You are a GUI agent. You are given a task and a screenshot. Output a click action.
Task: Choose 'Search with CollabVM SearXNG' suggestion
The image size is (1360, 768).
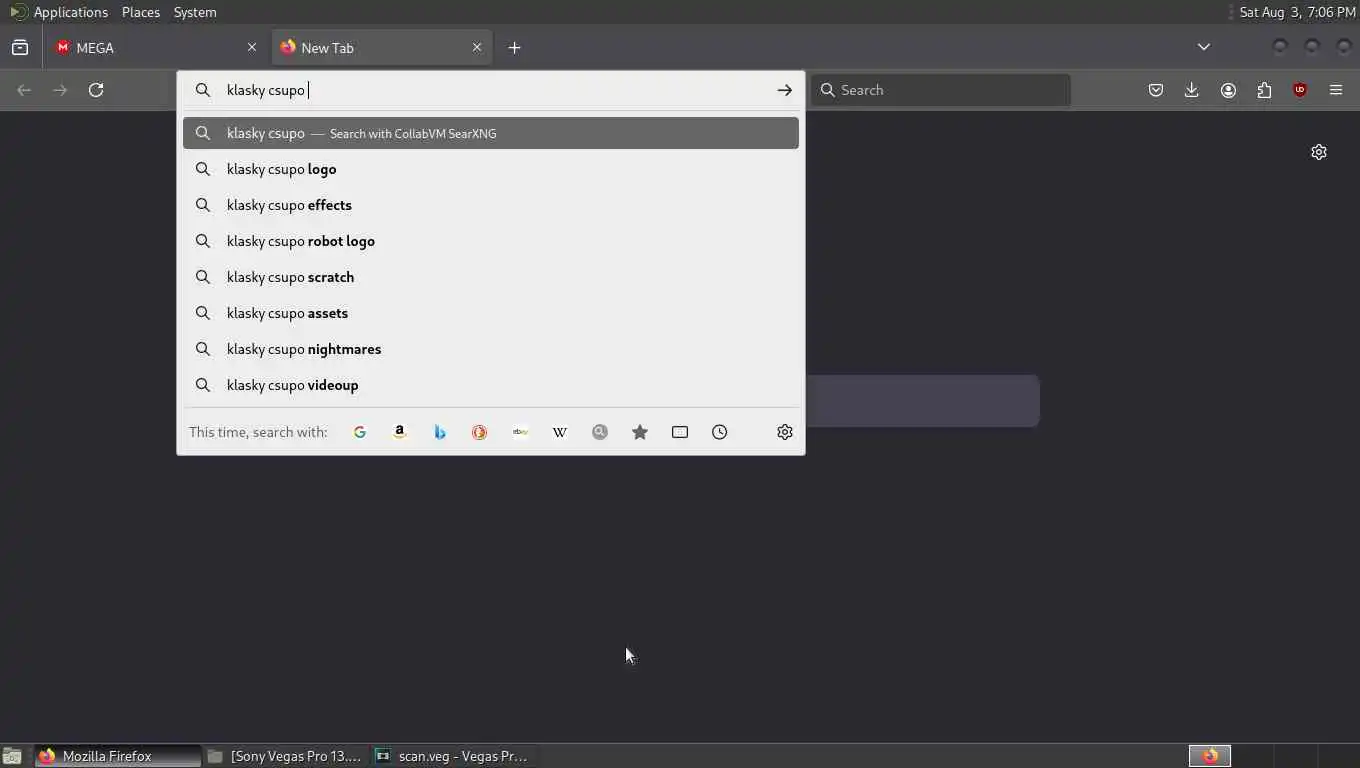click(491, 133)
